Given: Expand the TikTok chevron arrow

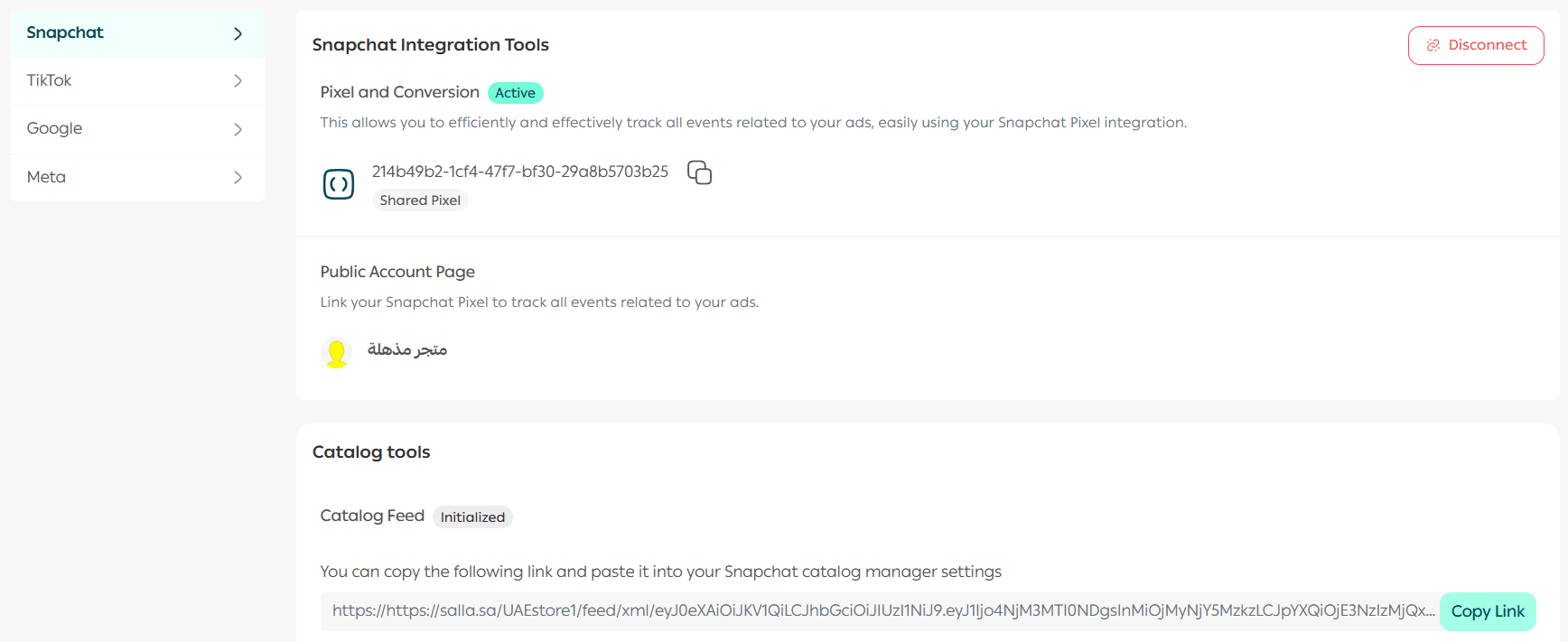Looking at the screenshot, I should click(x=238, y=81).
